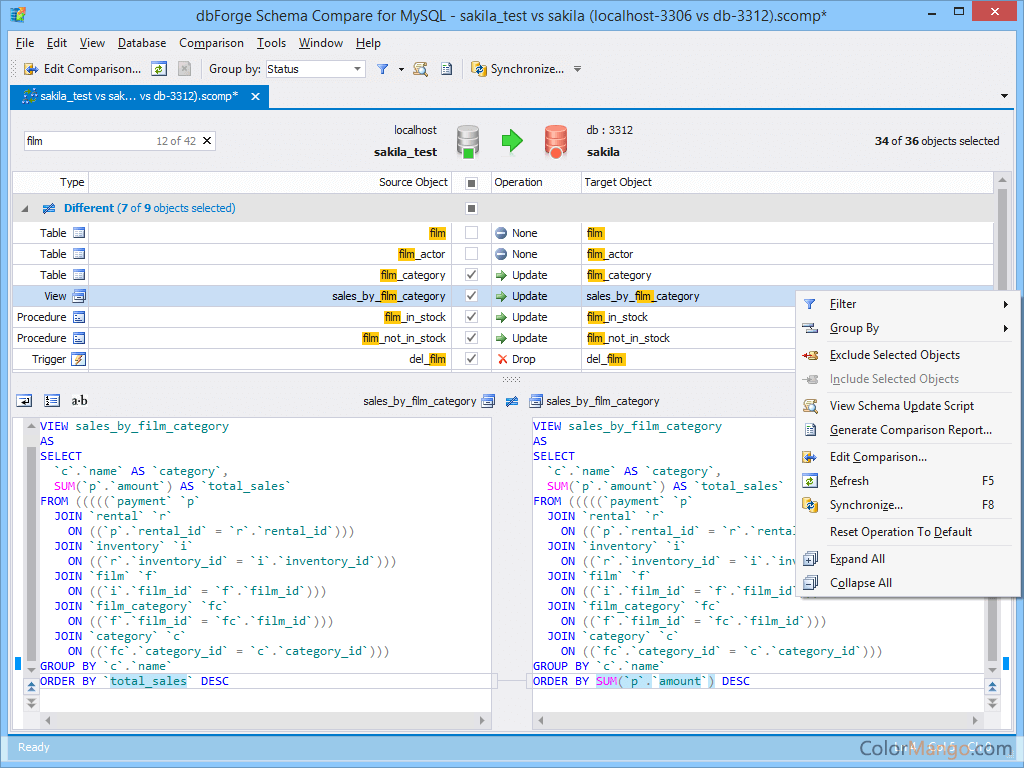1024x768 pixels.
Task: Click the View Schema Update Script toolbar icon
Action: point(419,70)
